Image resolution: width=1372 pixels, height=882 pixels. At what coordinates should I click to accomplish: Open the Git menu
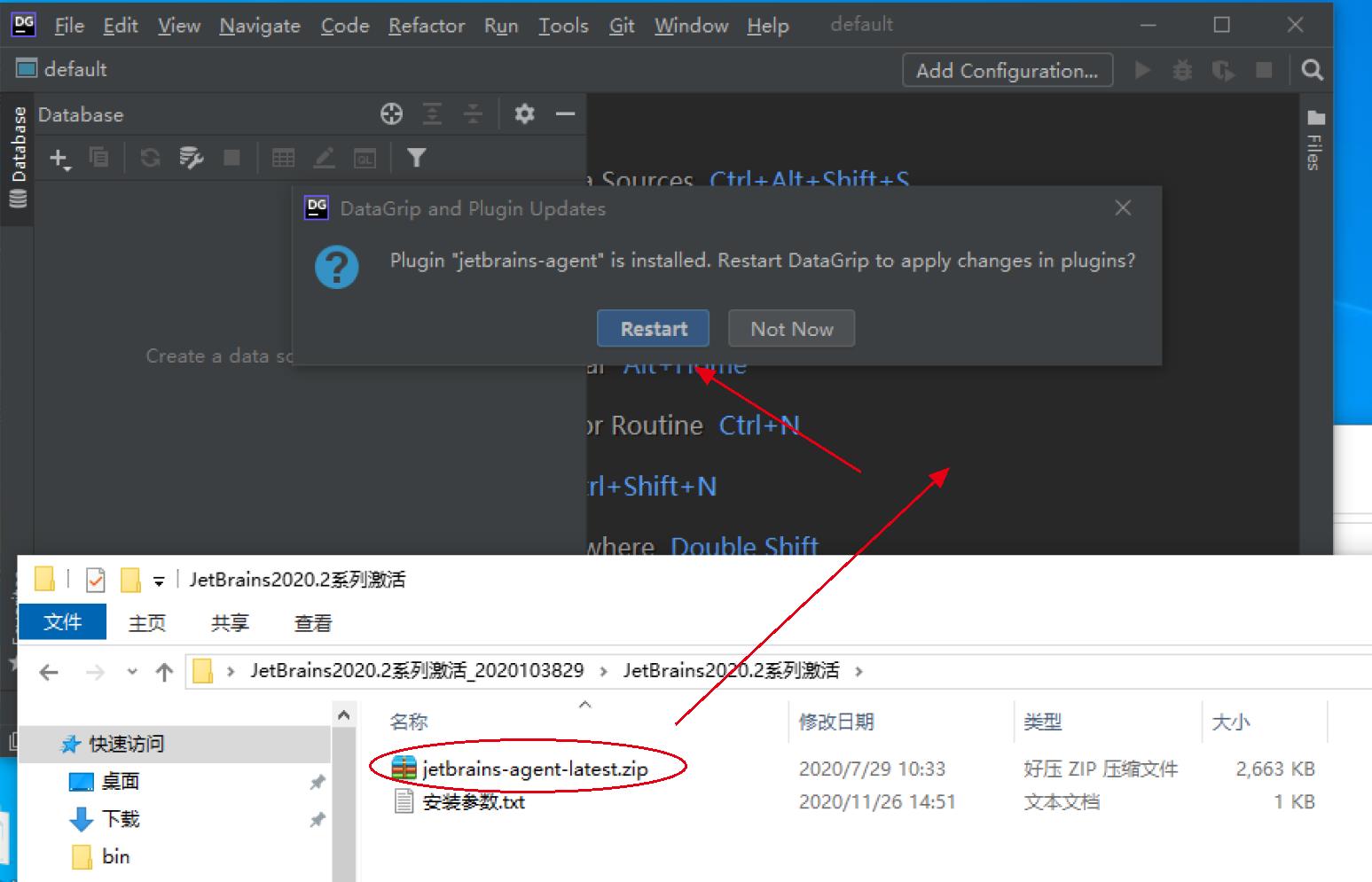point(622,26)
